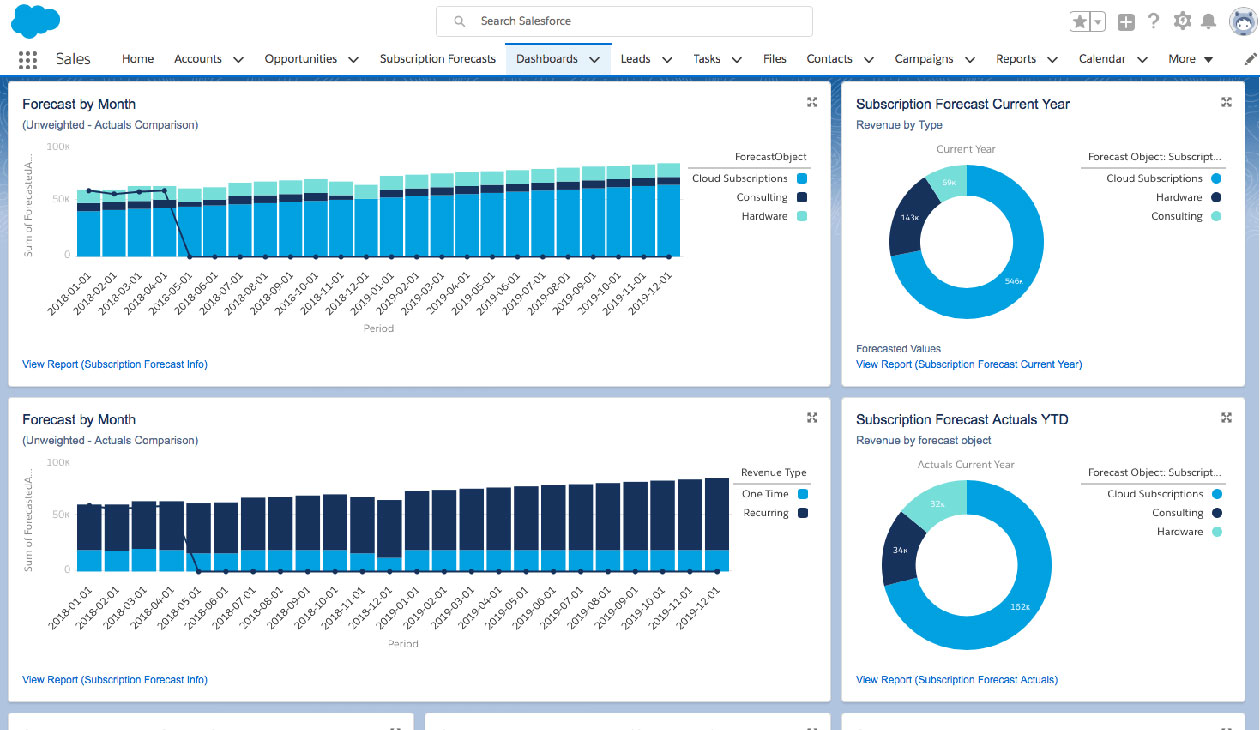Open the global actions plus icon
Image resolution: width=1260 pixels, height=730 pixels.
tap(1126, 22)
